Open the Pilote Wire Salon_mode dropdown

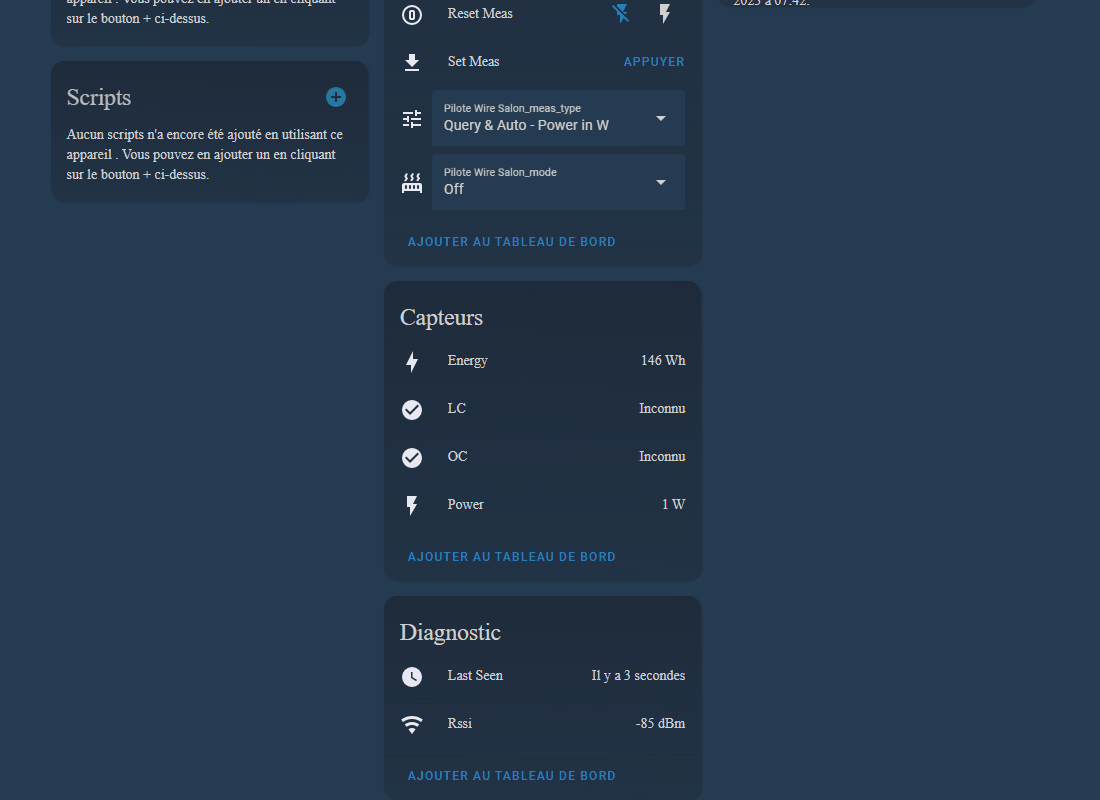click(557, 182)
